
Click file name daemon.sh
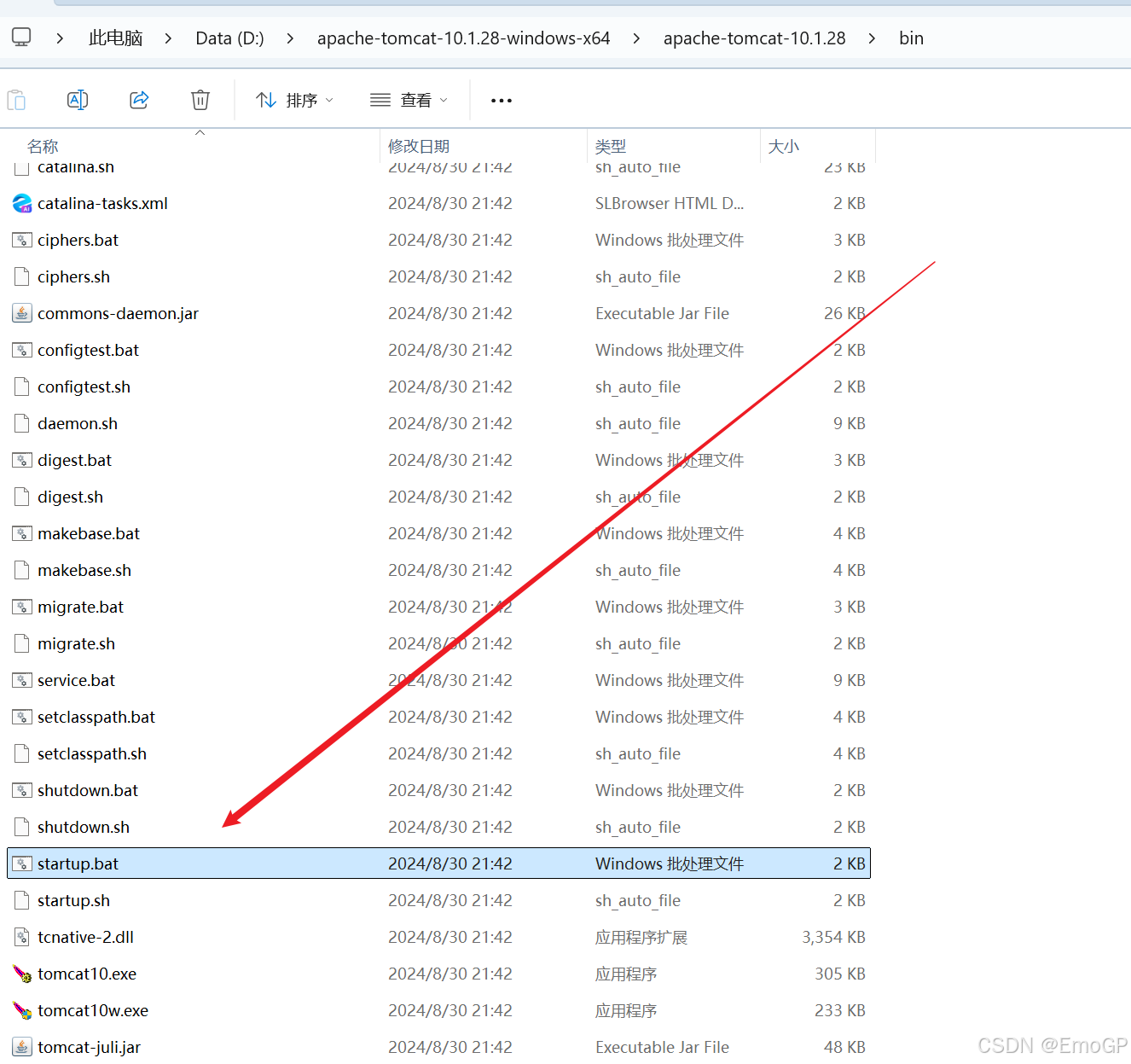pos(78,423)
